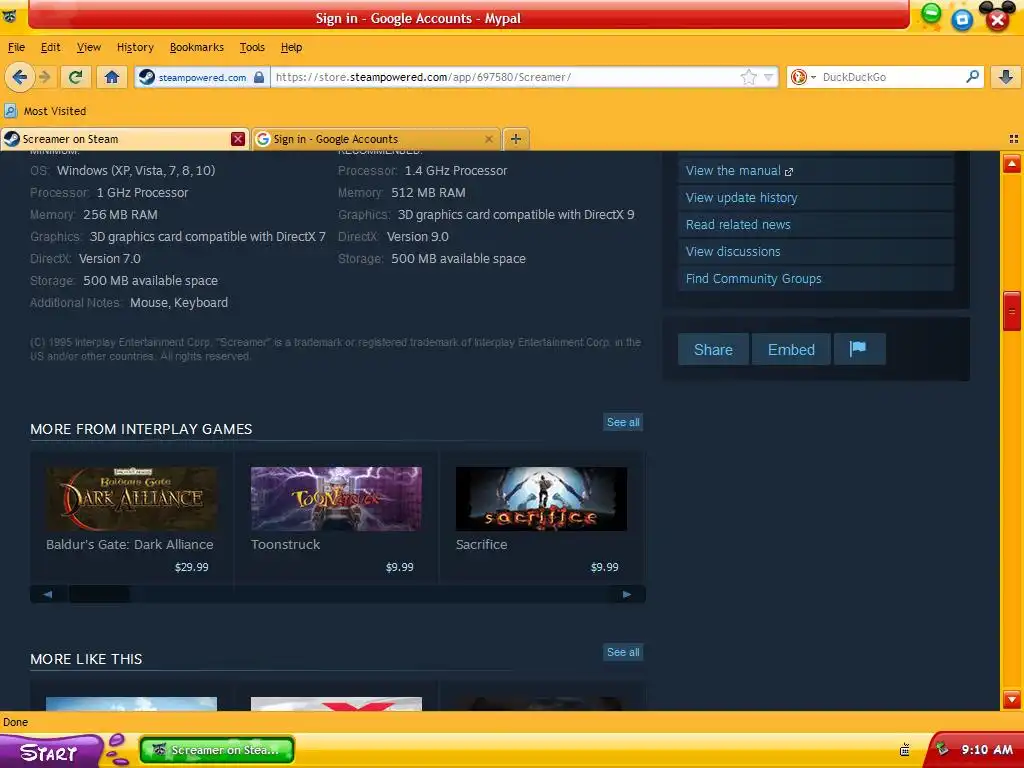Click the carousel horizontal scrollbar thumb
1024x768 pixels.
tap(99, 594)
